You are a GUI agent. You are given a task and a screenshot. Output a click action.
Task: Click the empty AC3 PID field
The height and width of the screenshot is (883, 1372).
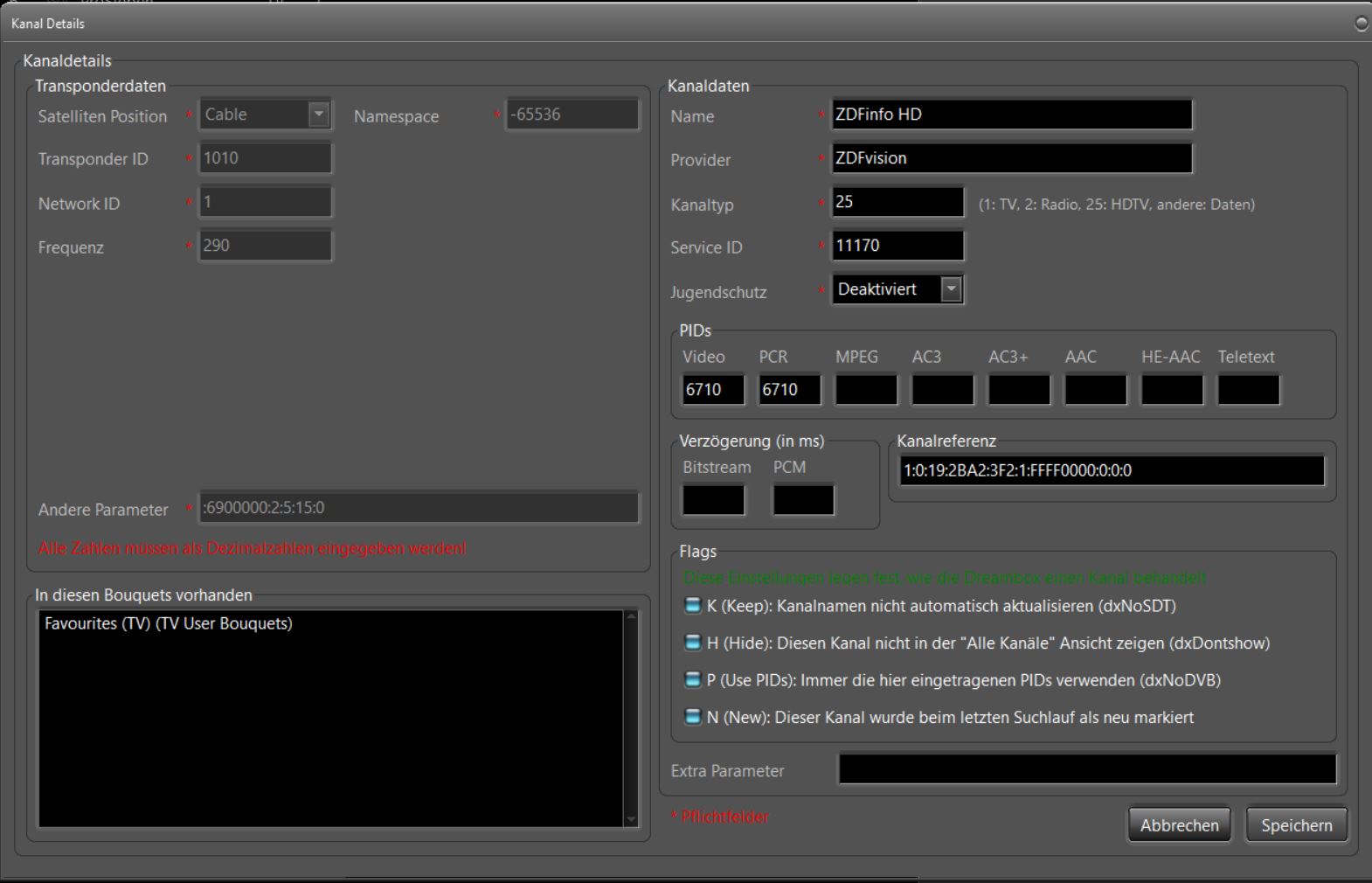[942, 390]
